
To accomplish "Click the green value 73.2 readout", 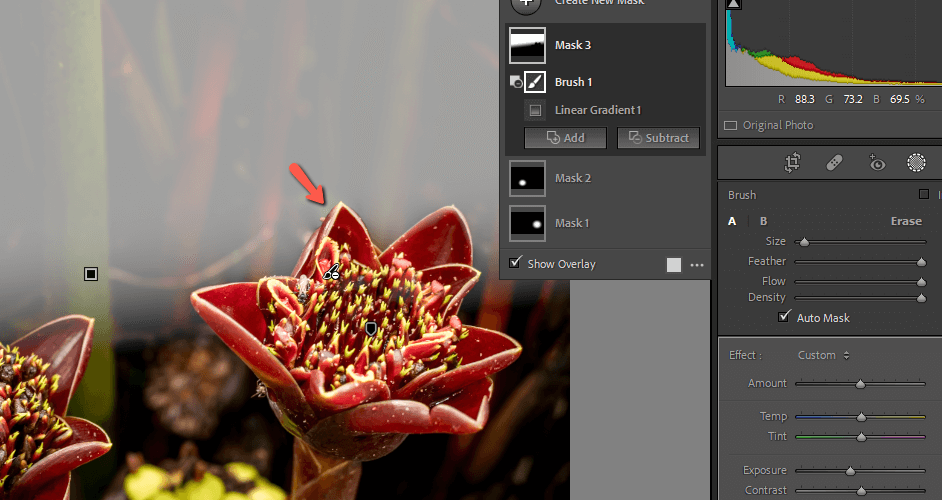I will 852,99.
